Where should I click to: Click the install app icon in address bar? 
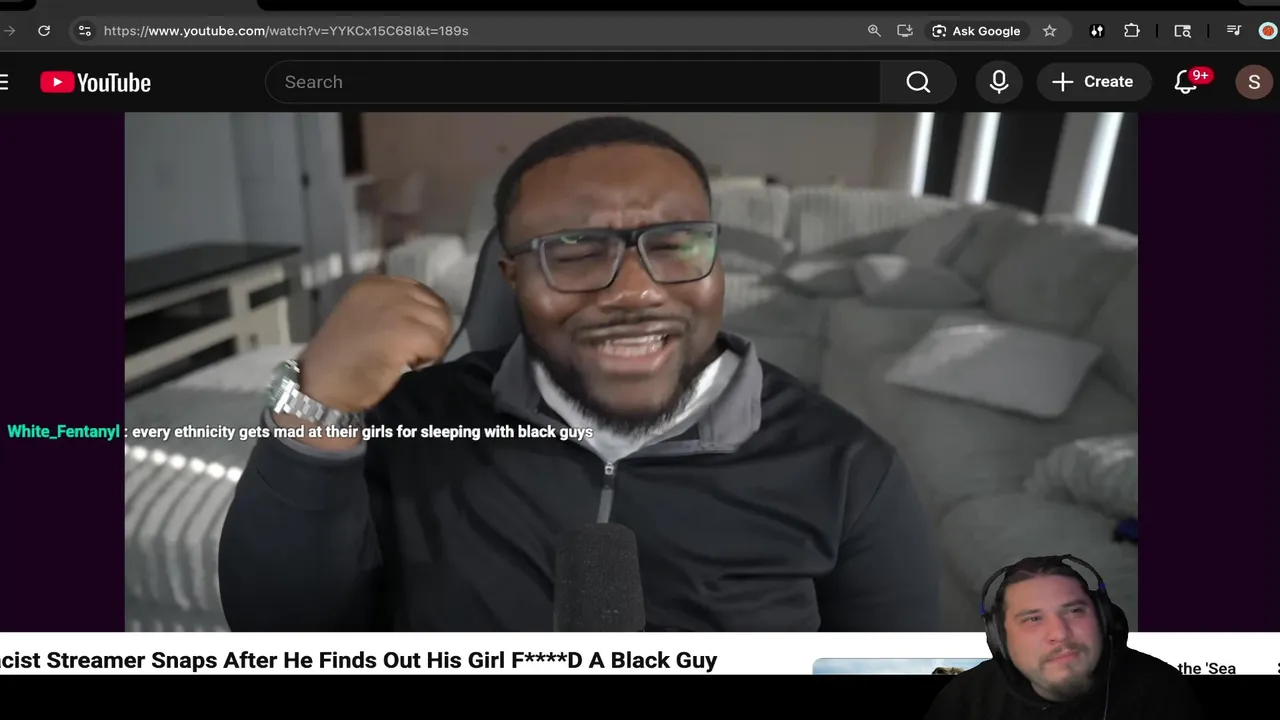click(905, 31)
